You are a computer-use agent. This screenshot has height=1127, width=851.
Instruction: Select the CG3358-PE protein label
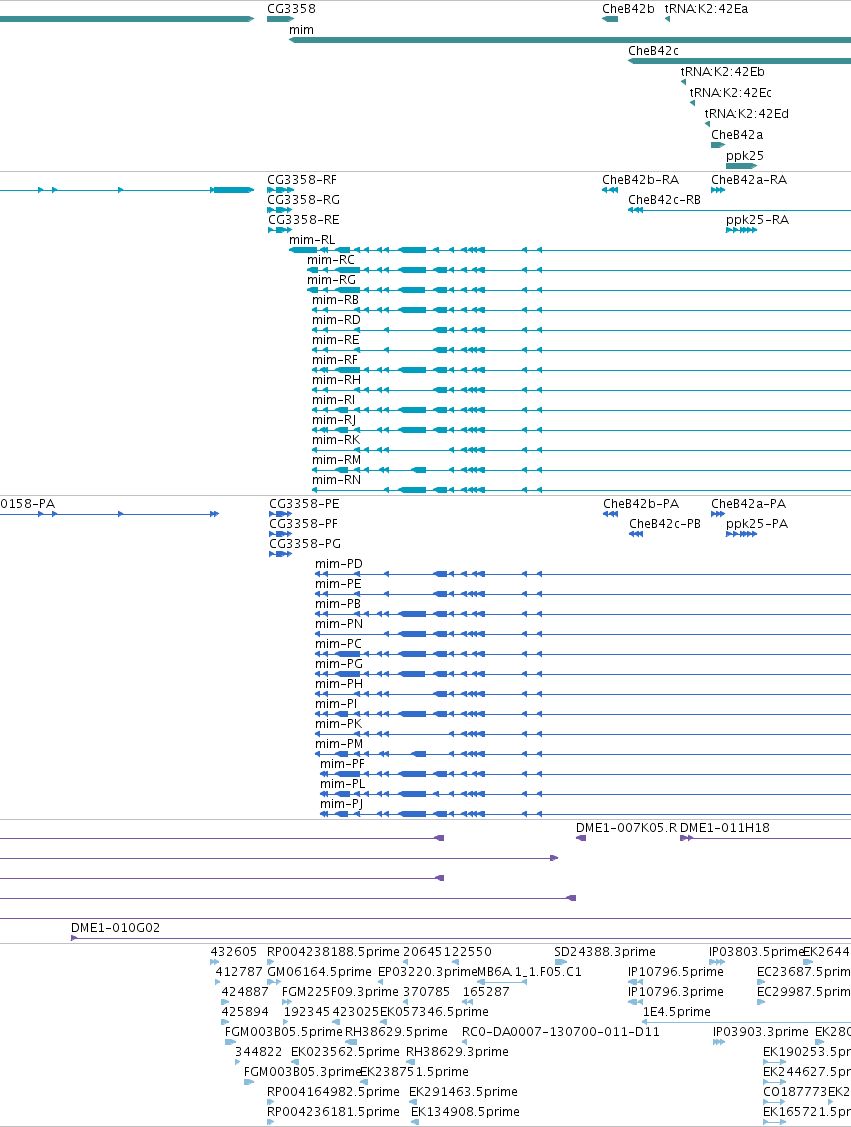tap(304, 504)
